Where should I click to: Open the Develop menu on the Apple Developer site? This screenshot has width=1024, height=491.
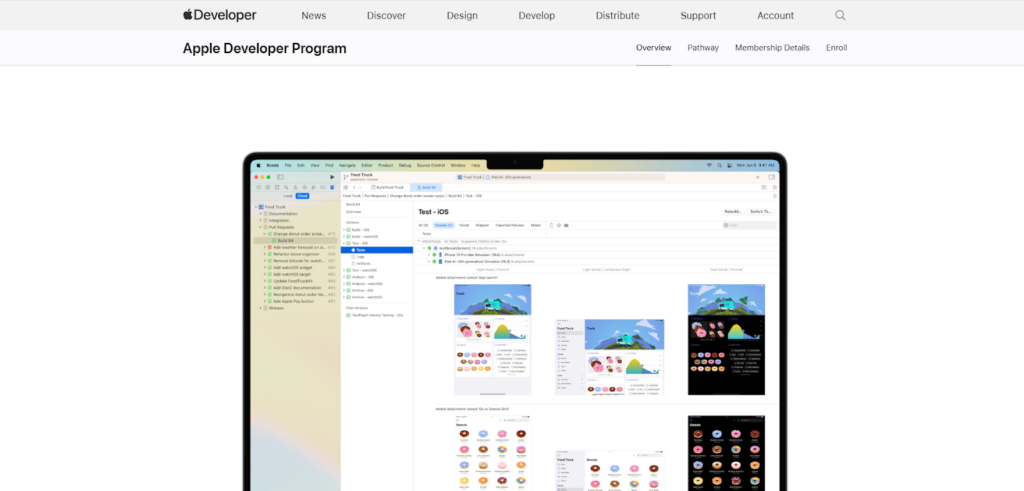(x=536, y=16)
